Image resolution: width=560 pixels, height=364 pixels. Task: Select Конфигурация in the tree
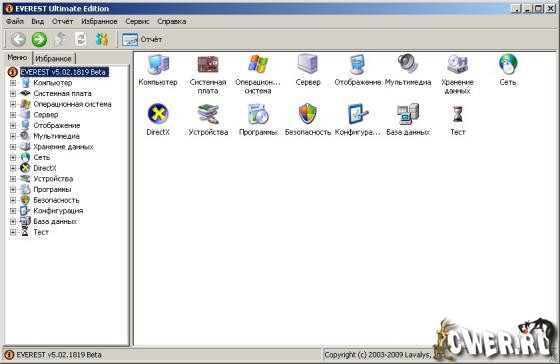coord(58,211)
